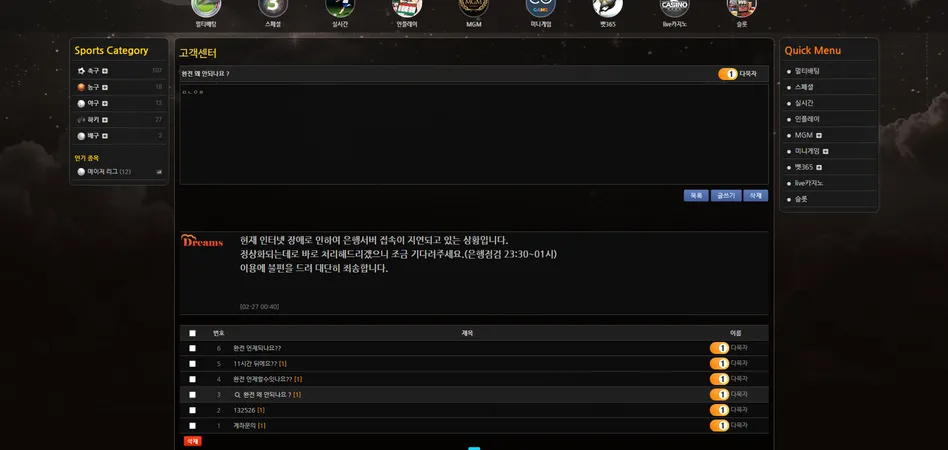Click the volleyball icon beside 배구
The height and width of the screenshot is (450, 948).
tap(81, 136)
